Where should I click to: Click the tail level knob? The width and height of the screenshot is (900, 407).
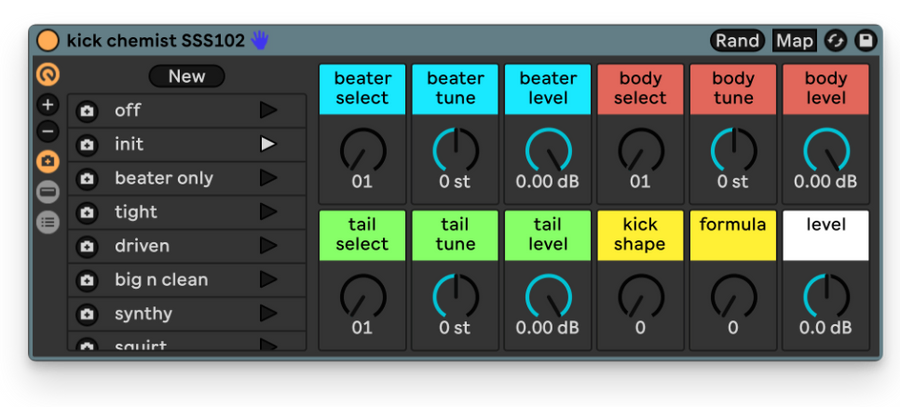(x=548, y=296)
